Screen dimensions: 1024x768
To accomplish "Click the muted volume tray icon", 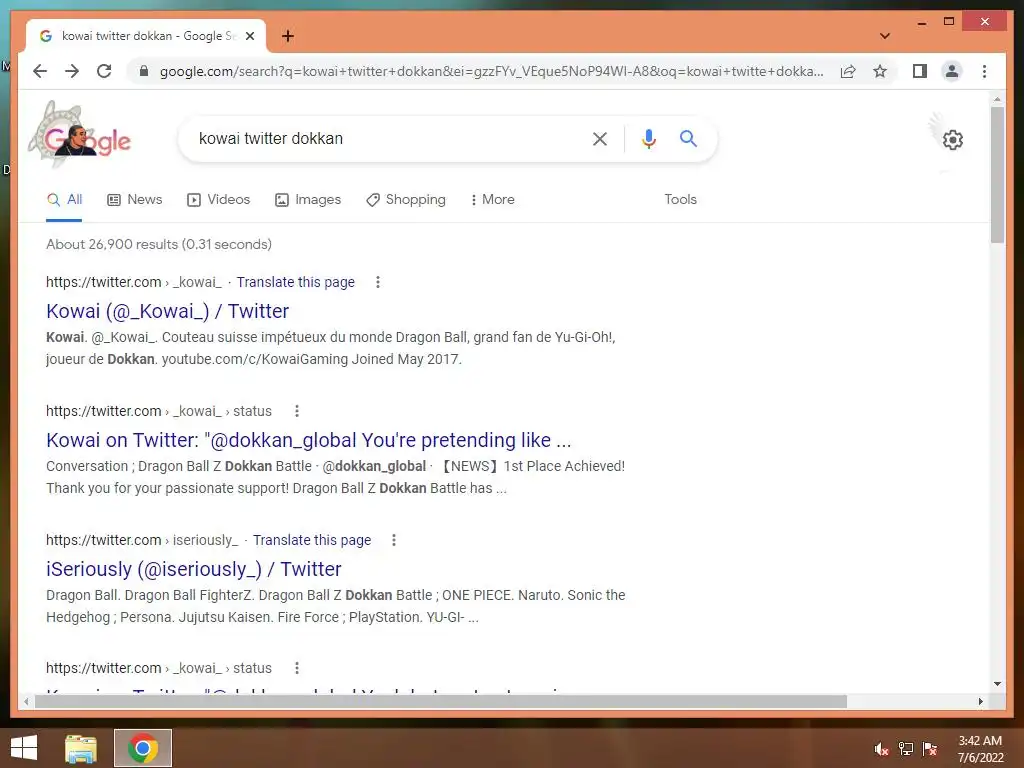I will pyautogui.click(x=882, y=749).
